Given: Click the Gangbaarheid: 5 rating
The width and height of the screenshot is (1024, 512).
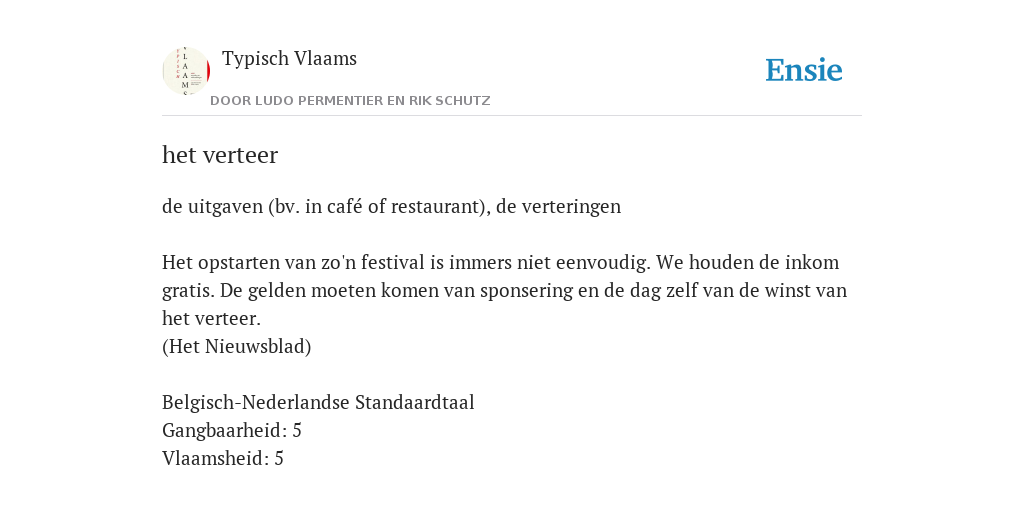Looking at the screenshot, I should (x=232, y=430).
